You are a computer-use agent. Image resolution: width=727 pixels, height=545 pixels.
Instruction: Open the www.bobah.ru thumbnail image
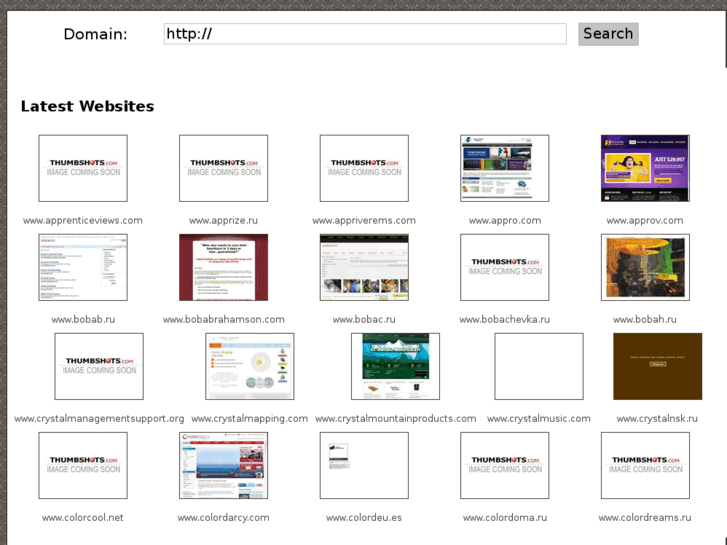645,267
